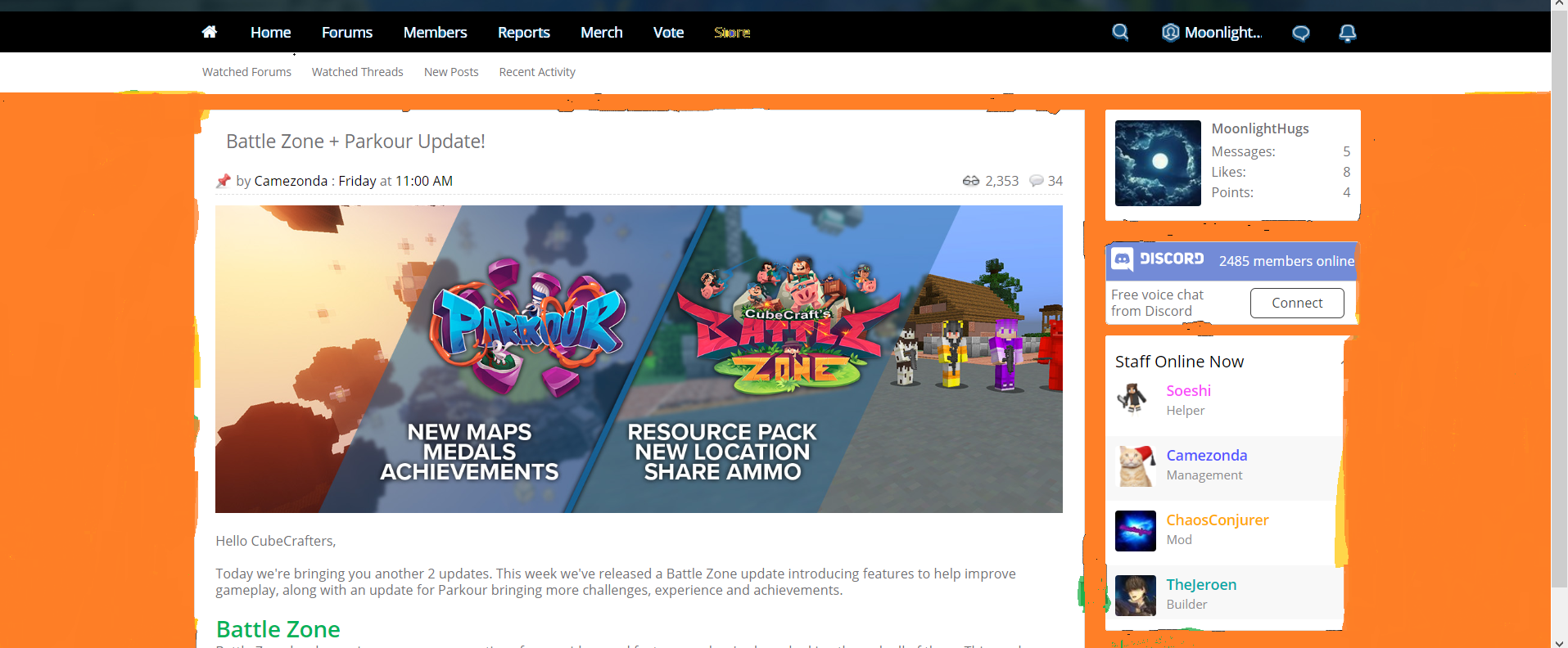
Task: Click the 34 comments count
Action: pyautogui.click(x=1055, y=181)
